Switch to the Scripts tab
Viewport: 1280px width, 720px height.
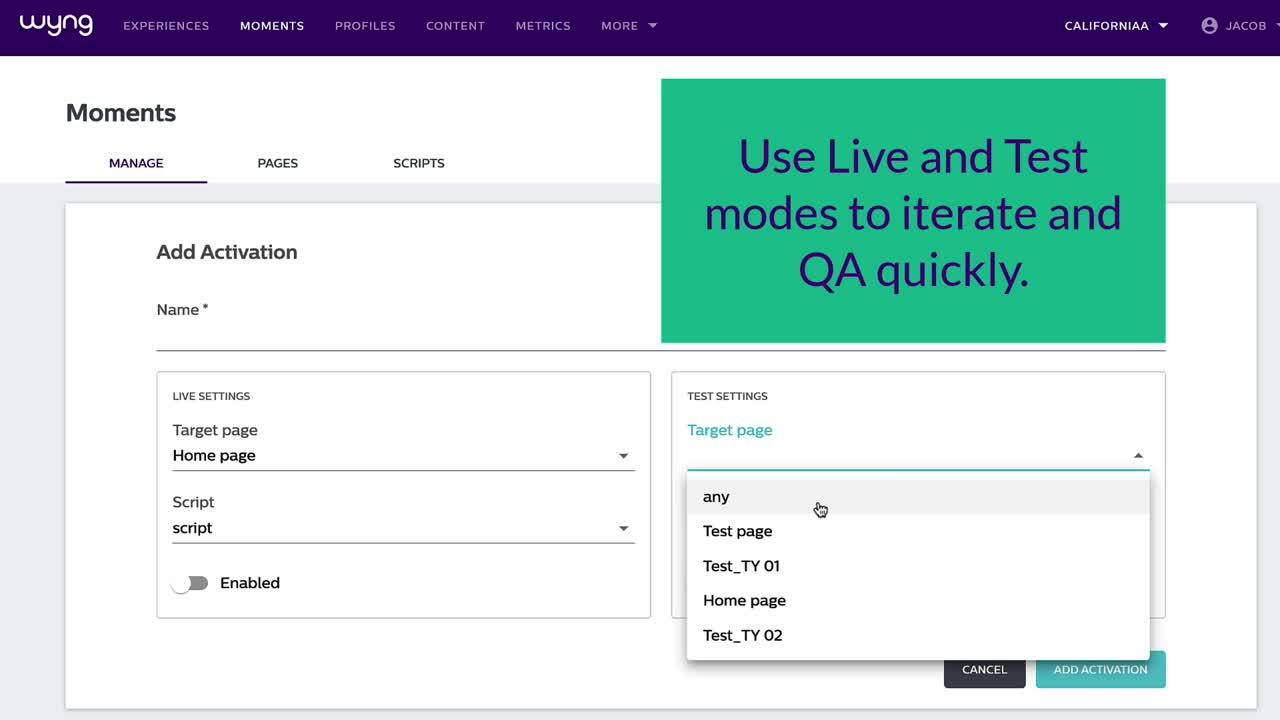[x=419, y=163]
